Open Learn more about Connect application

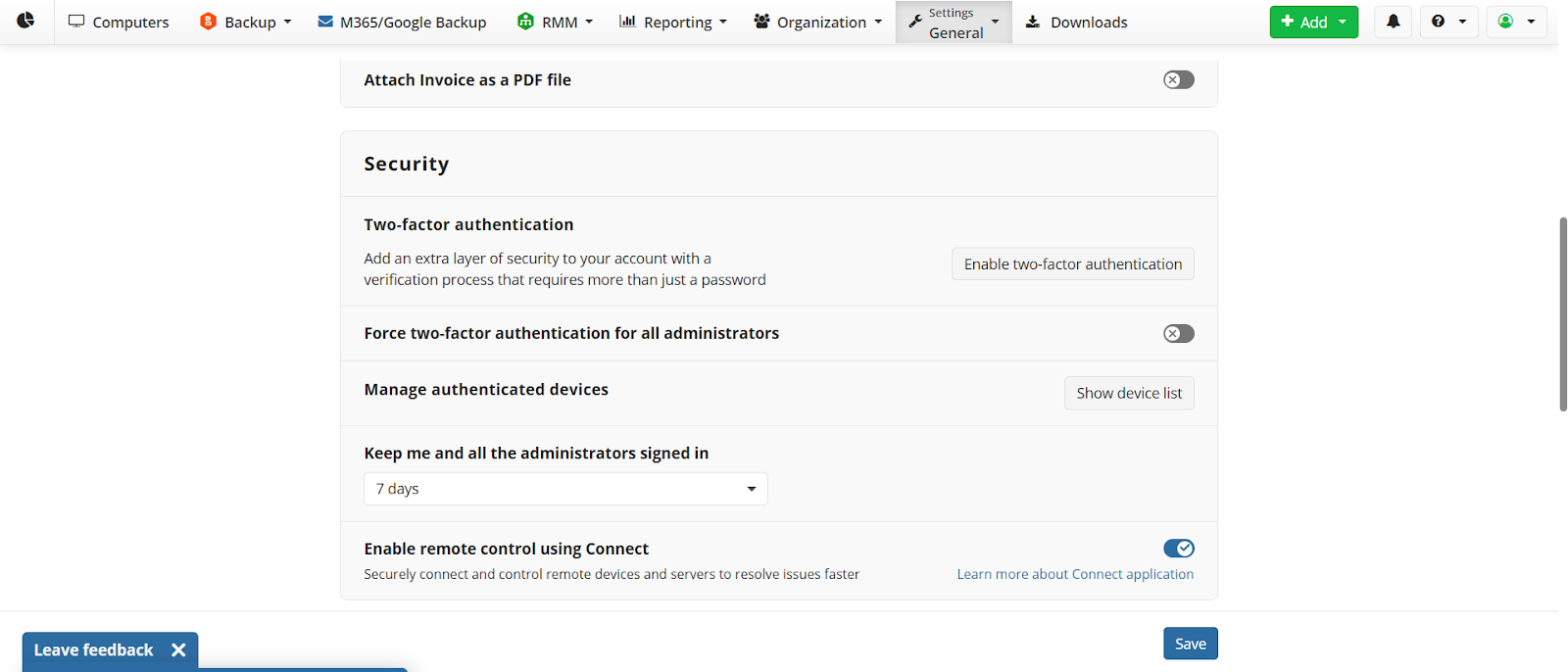(1075, 573)
